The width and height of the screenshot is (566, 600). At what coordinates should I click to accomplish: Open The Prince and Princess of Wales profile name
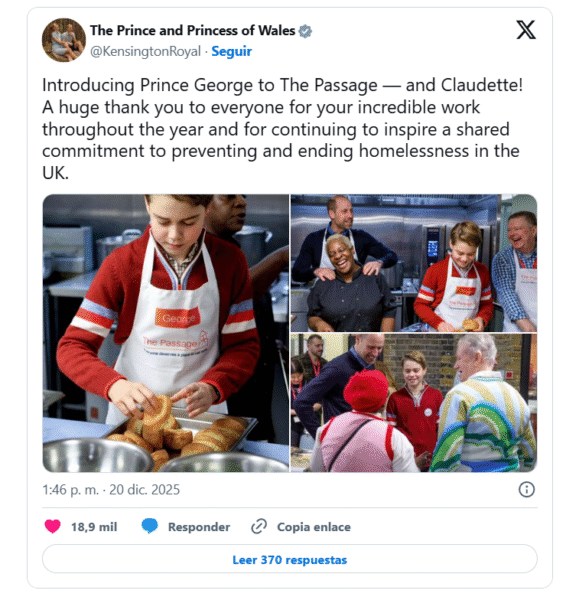(192, 31)
